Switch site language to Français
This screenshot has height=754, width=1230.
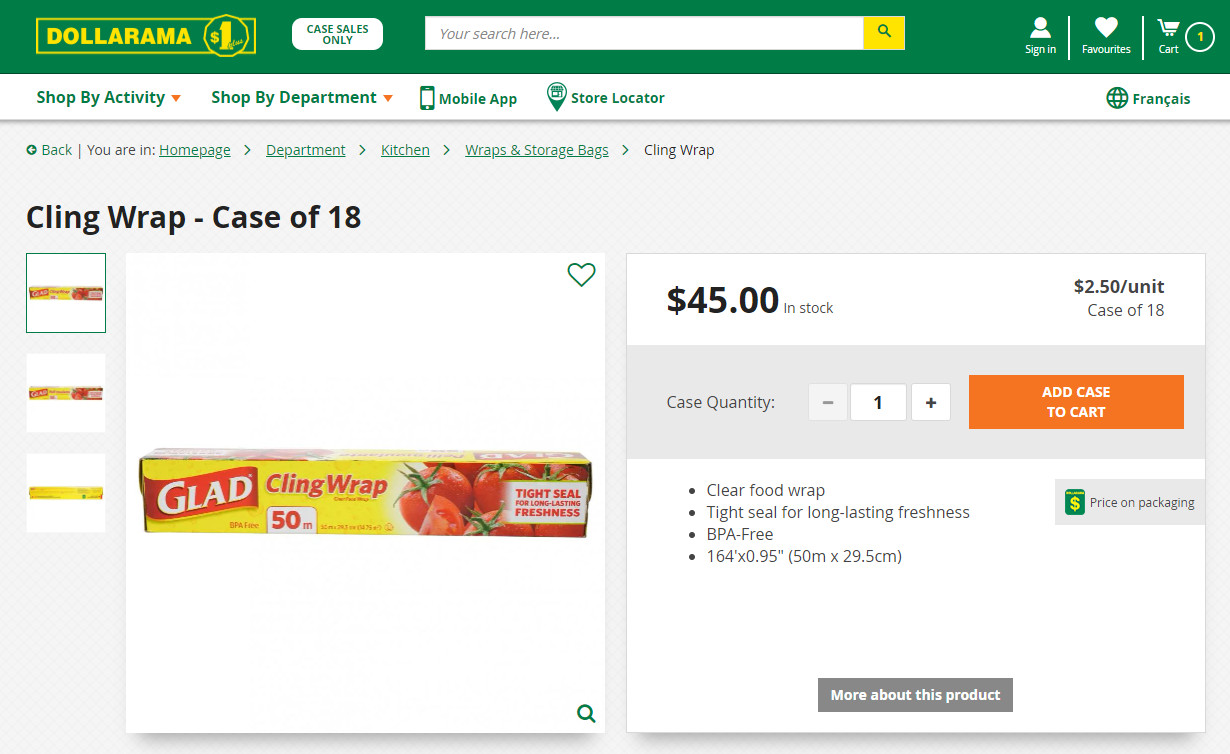1159,98
